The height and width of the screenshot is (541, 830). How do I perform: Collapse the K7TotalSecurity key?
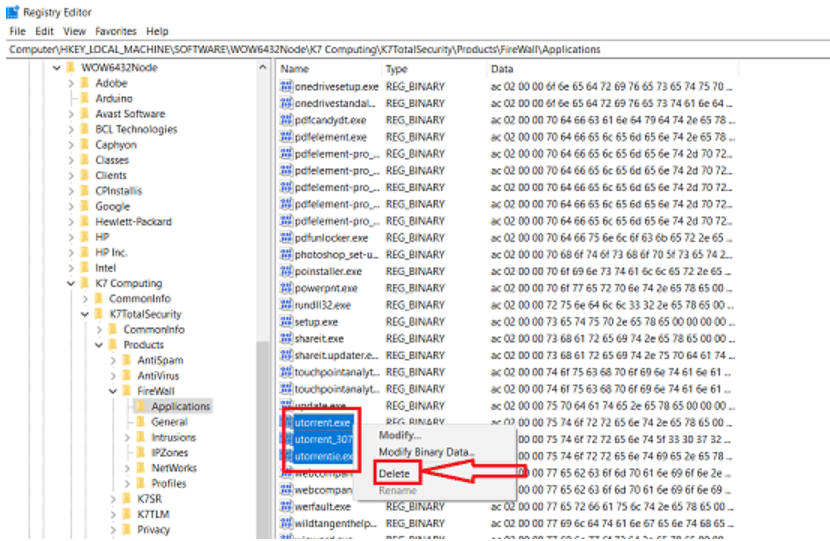pyautogui.click(x=85, y=314)
